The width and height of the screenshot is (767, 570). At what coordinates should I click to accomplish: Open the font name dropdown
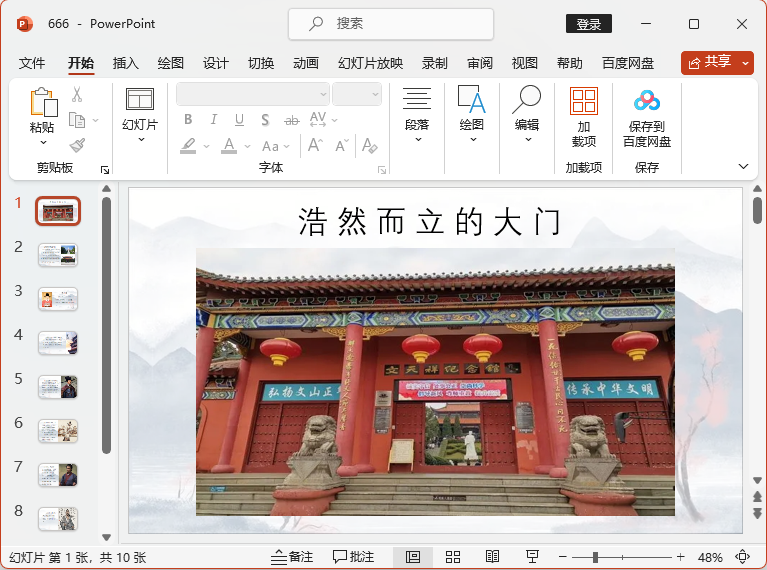pyautogui.click(x=323, y=94)
